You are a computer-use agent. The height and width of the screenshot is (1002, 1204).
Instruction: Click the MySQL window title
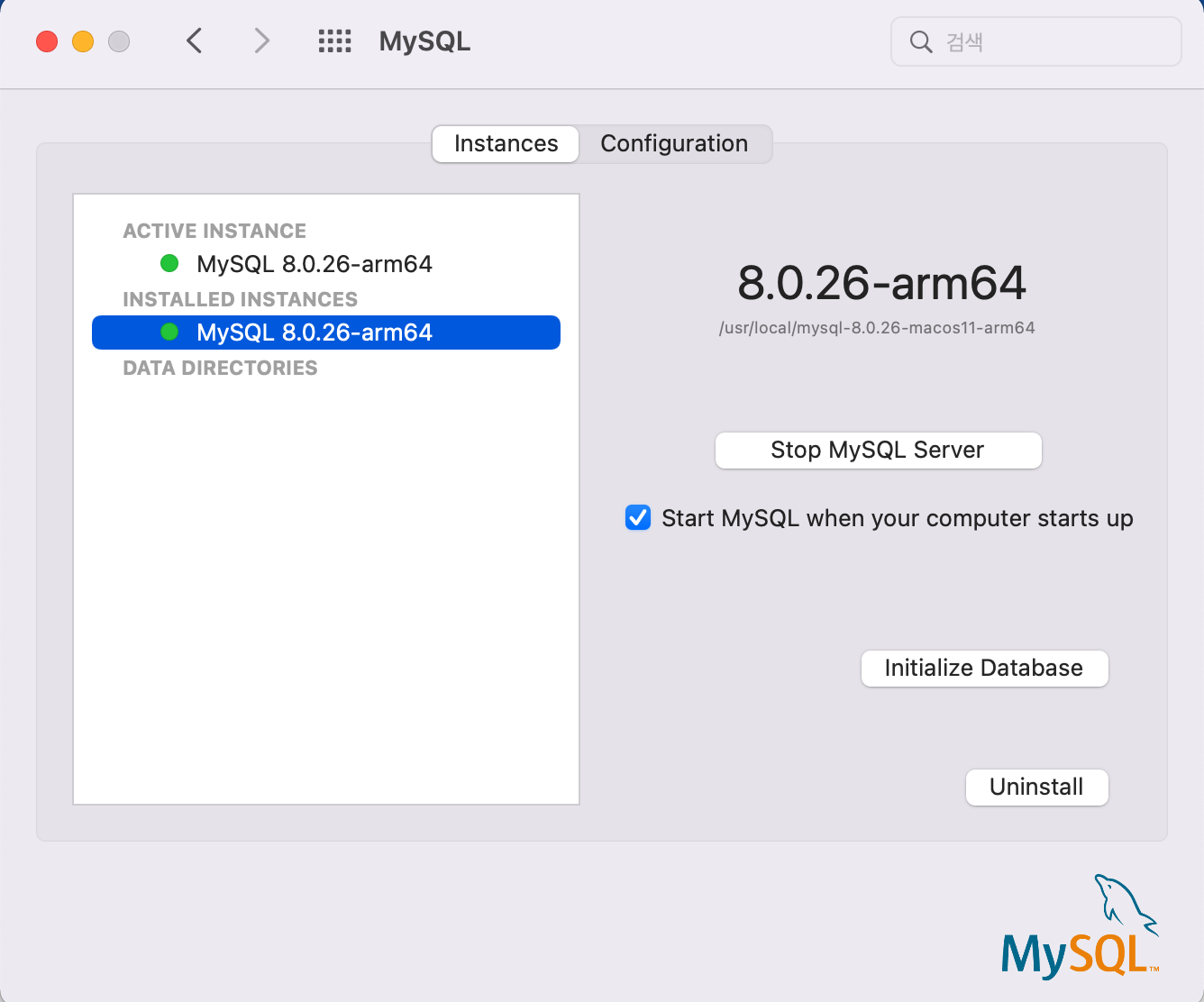click(424, 41)
